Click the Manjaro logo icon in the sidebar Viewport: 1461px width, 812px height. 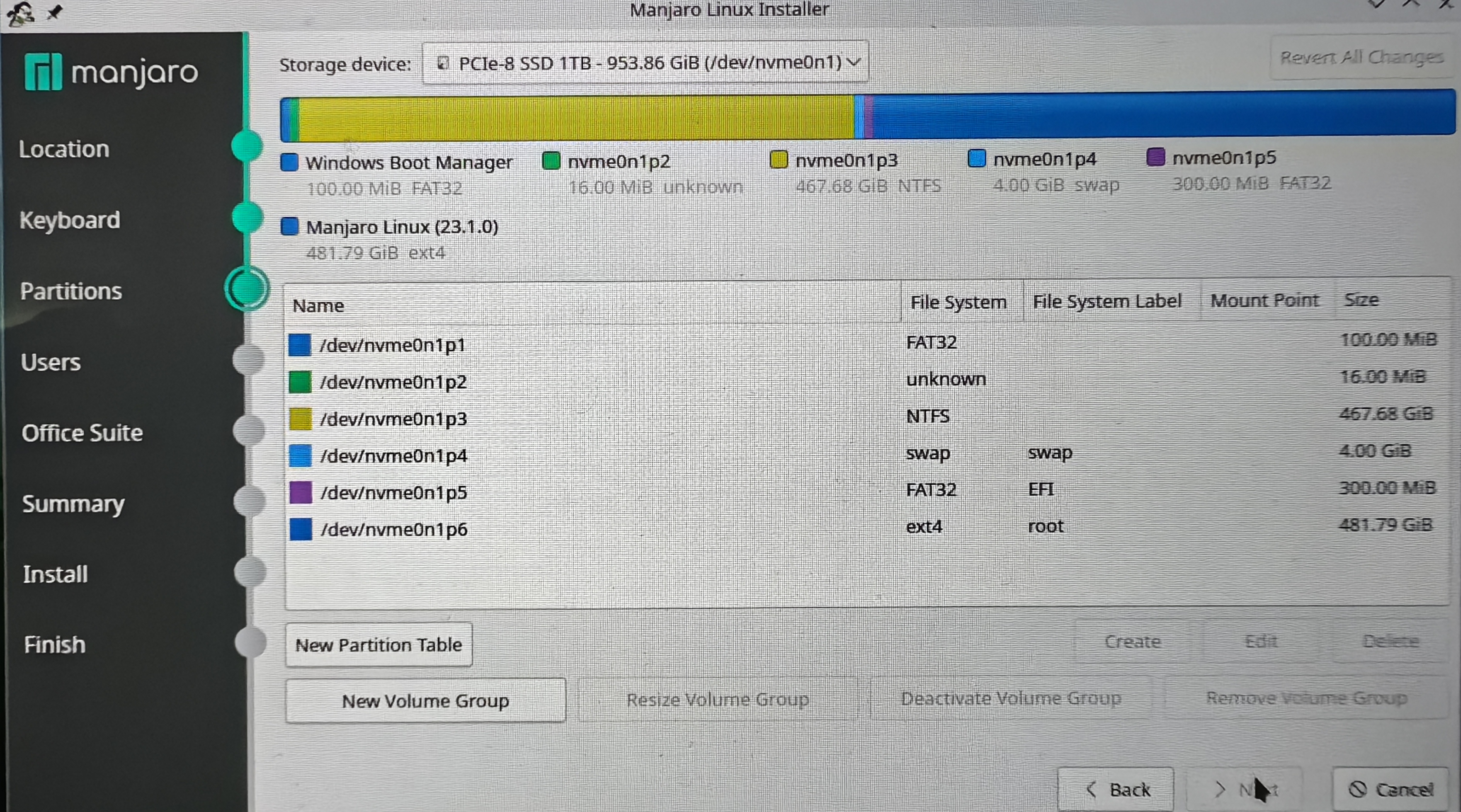pos(43,72)
